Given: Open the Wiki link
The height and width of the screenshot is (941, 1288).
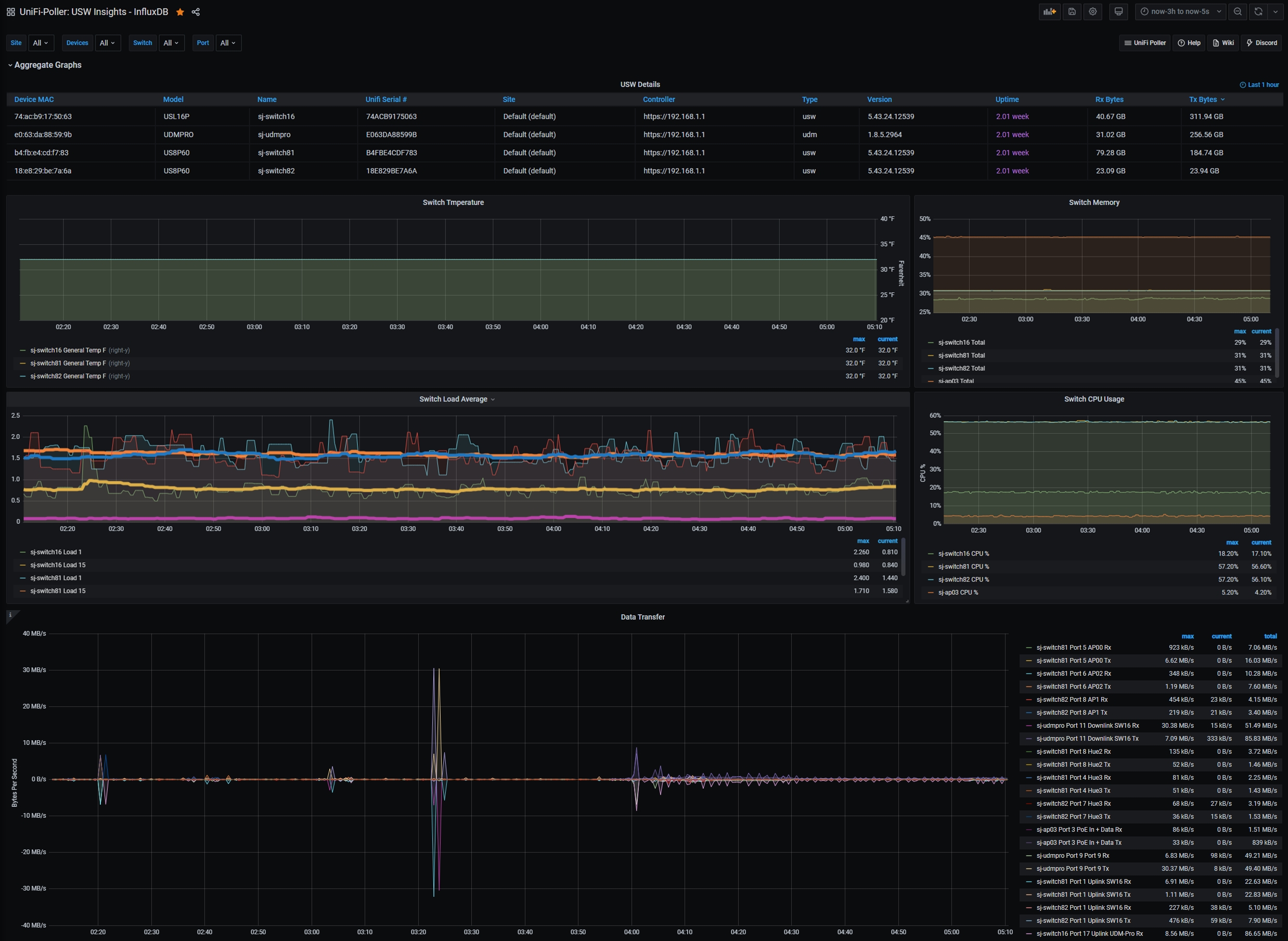Looking at the screenshot, I should pos(1223,43).
